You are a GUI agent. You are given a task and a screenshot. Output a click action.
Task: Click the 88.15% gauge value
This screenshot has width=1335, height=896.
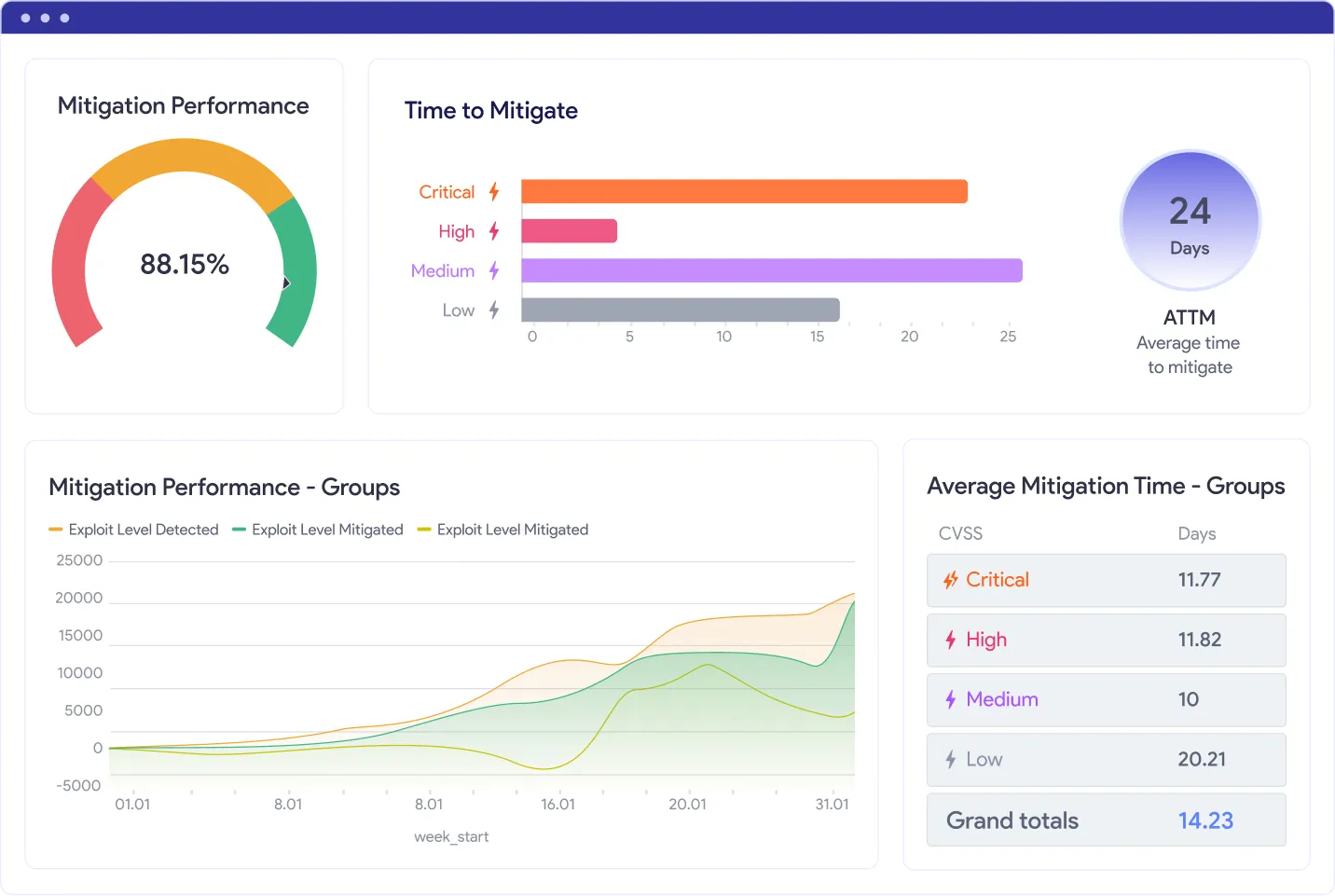[x=185, y=264]
